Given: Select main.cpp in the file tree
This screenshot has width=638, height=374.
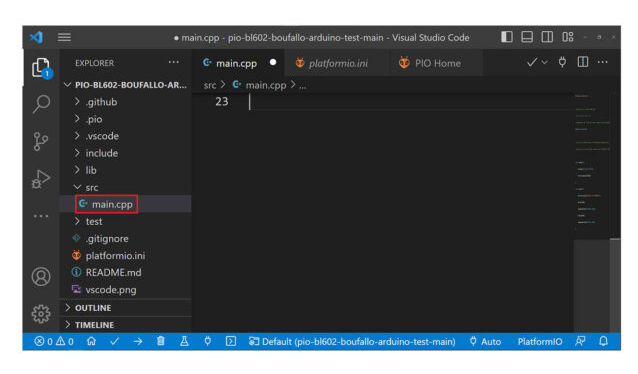Looking at the screenshot, I should click(125, 204).
